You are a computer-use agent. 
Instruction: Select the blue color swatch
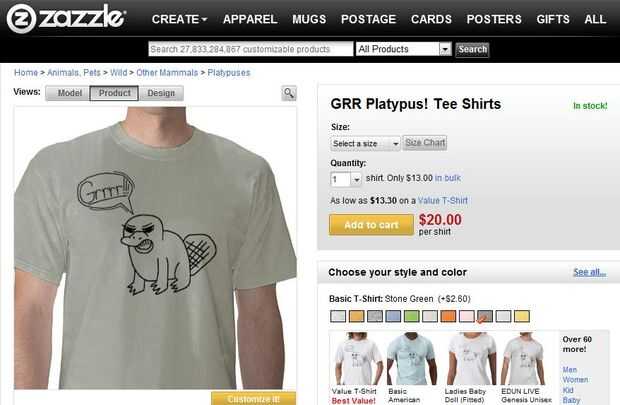(393, 316)
